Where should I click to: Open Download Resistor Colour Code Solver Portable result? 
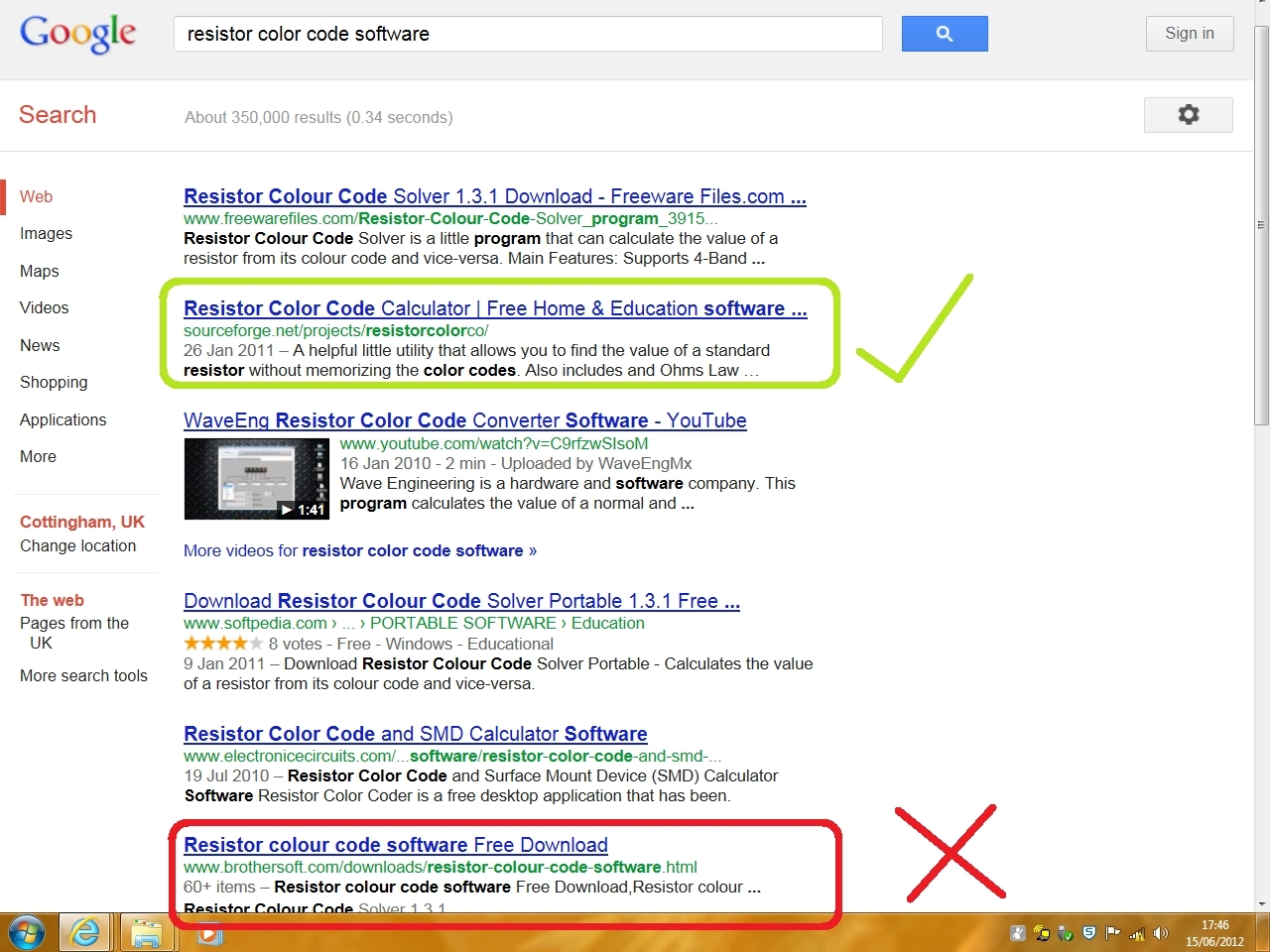point(461,601)
